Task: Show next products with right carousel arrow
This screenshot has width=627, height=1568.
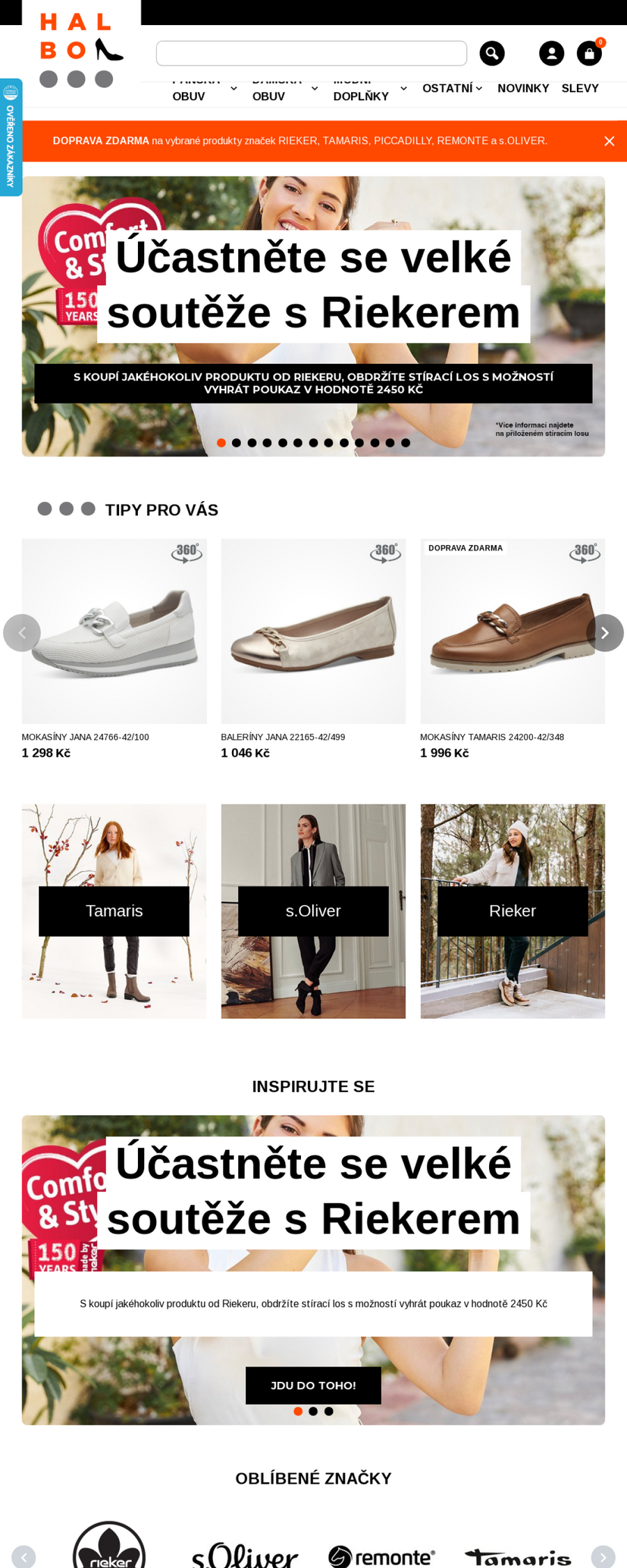Action: (605, 633)
